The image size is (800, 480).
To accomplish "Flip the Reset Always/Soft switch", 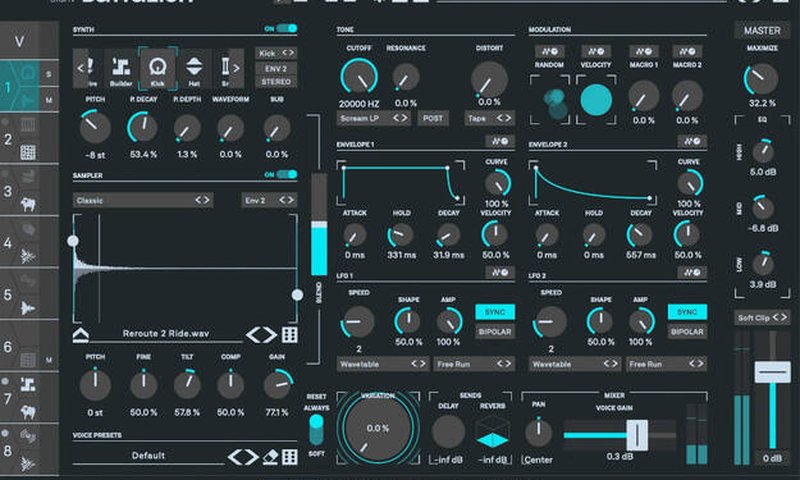I will 316,428.
